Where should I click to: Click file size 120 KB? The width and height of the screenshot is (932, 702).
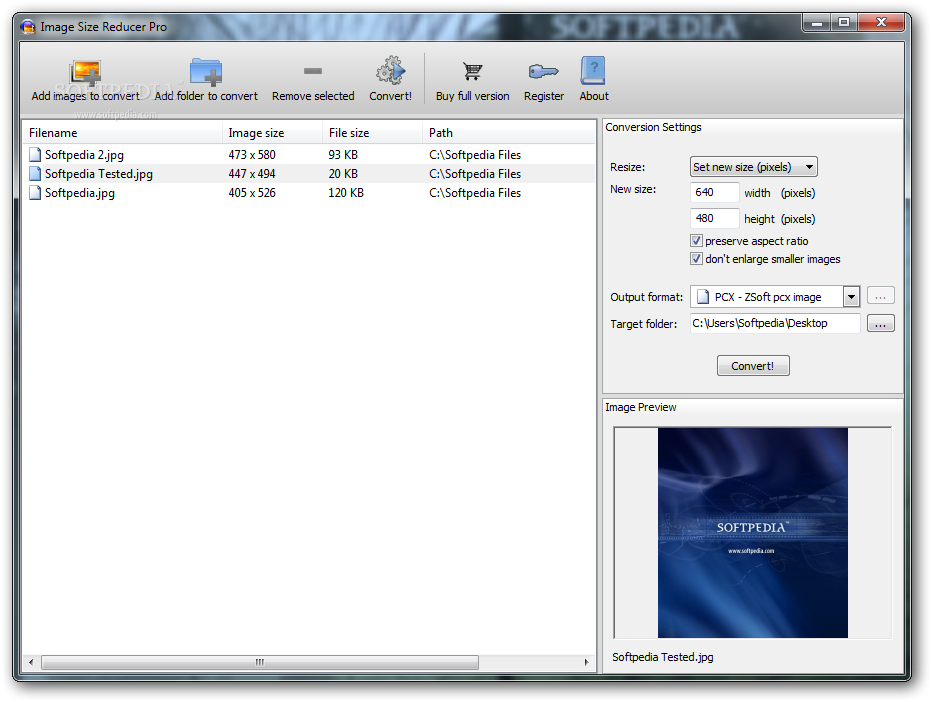(x=346, y=193)
